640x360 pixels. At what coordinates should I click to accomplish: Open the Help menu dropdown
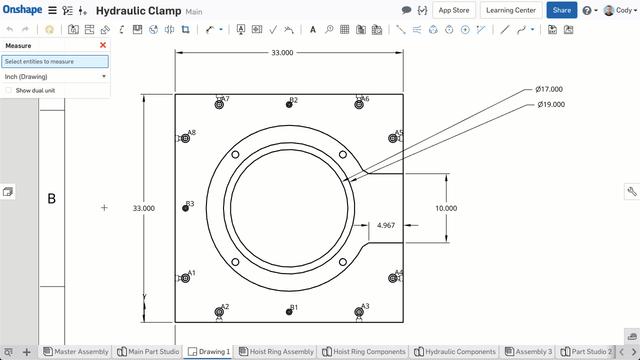click(589, 11)
